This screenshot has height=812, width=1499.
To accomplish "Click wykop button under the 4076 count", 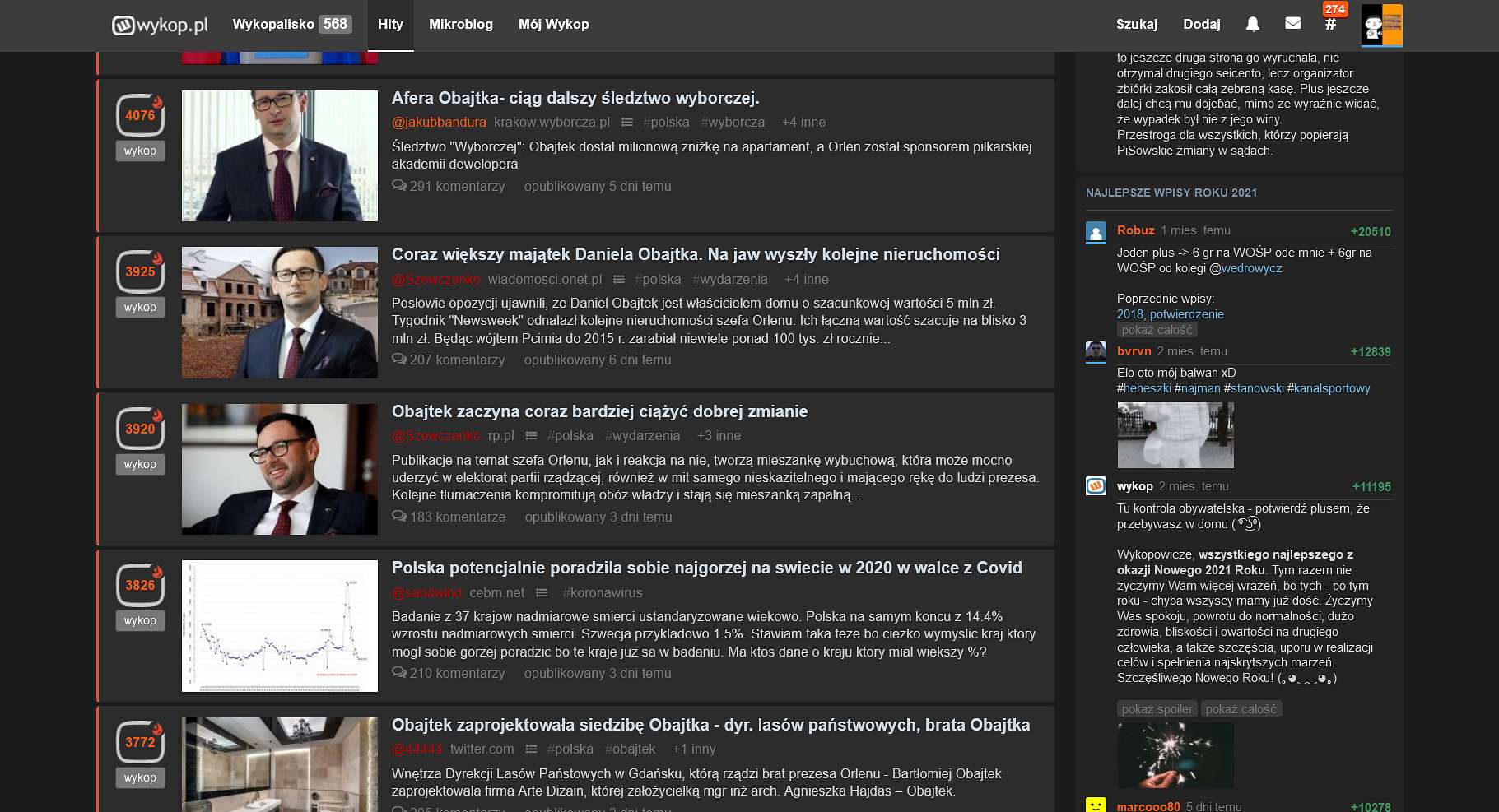I will coord(140,151).
